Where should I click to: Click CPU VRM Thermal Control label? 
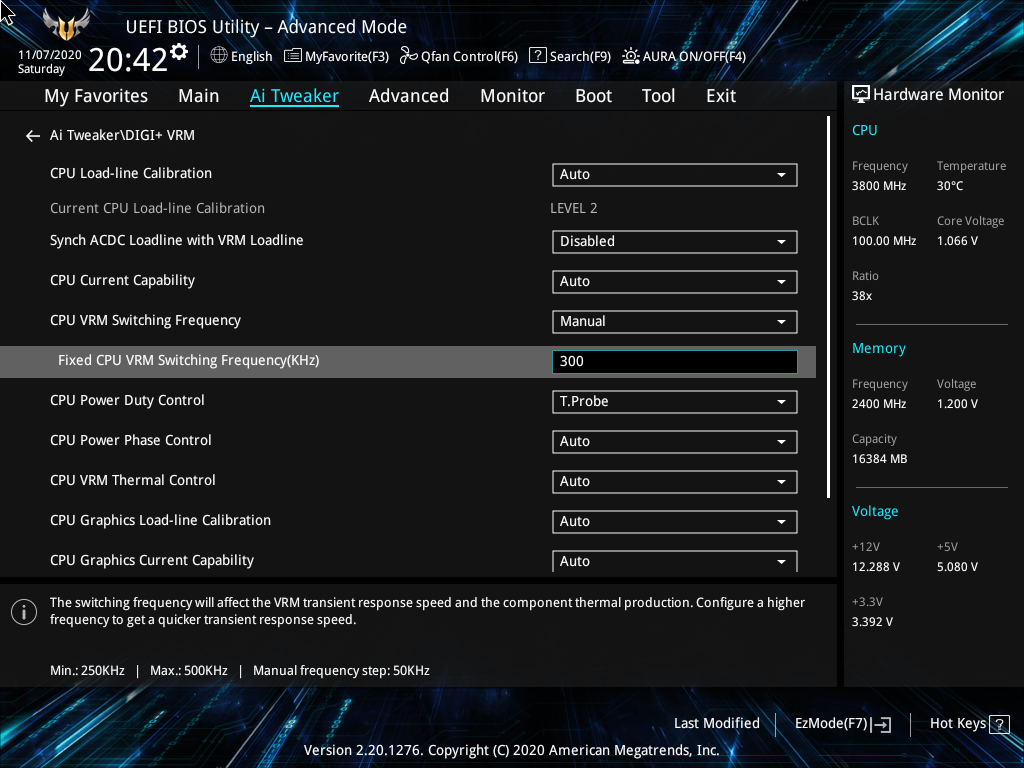[x=133, y=480]
